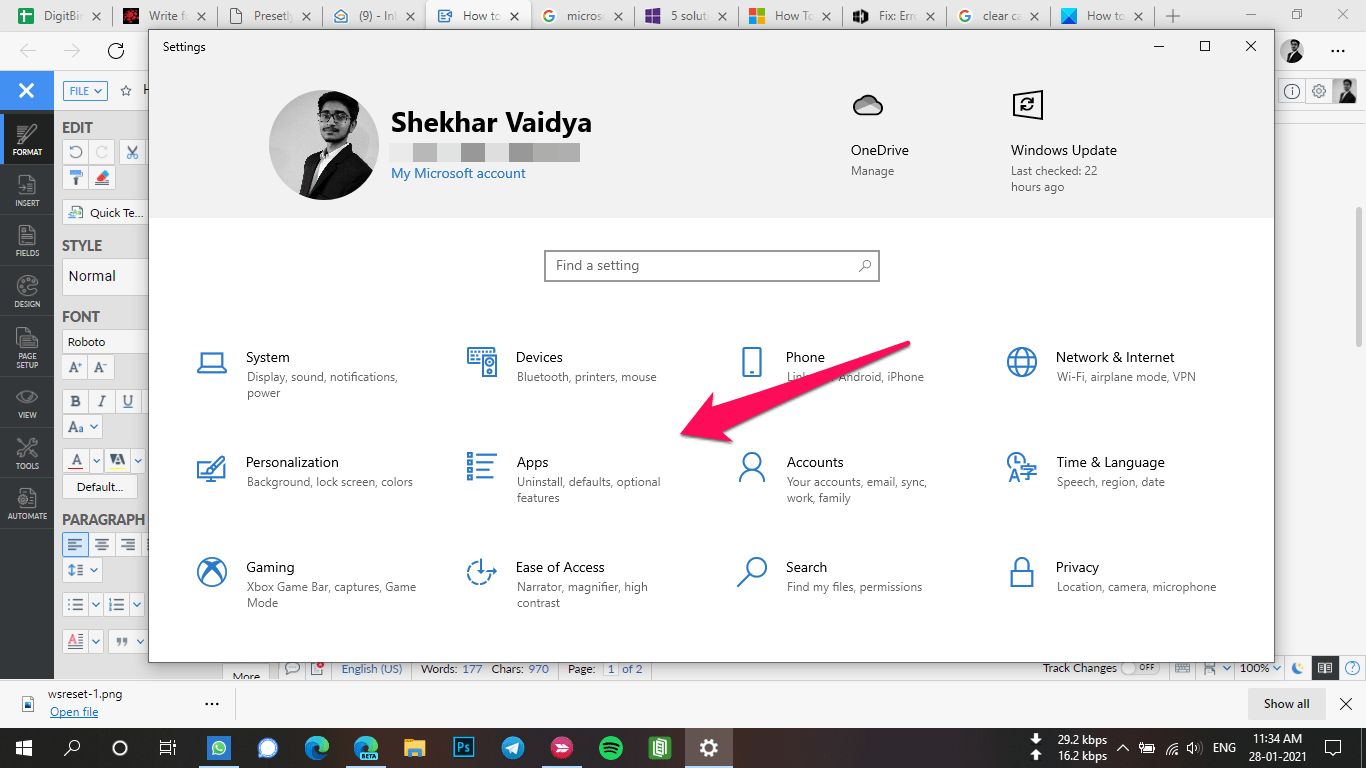
Task: Click the font color A swatch
Action: click(x=76, y=461)
